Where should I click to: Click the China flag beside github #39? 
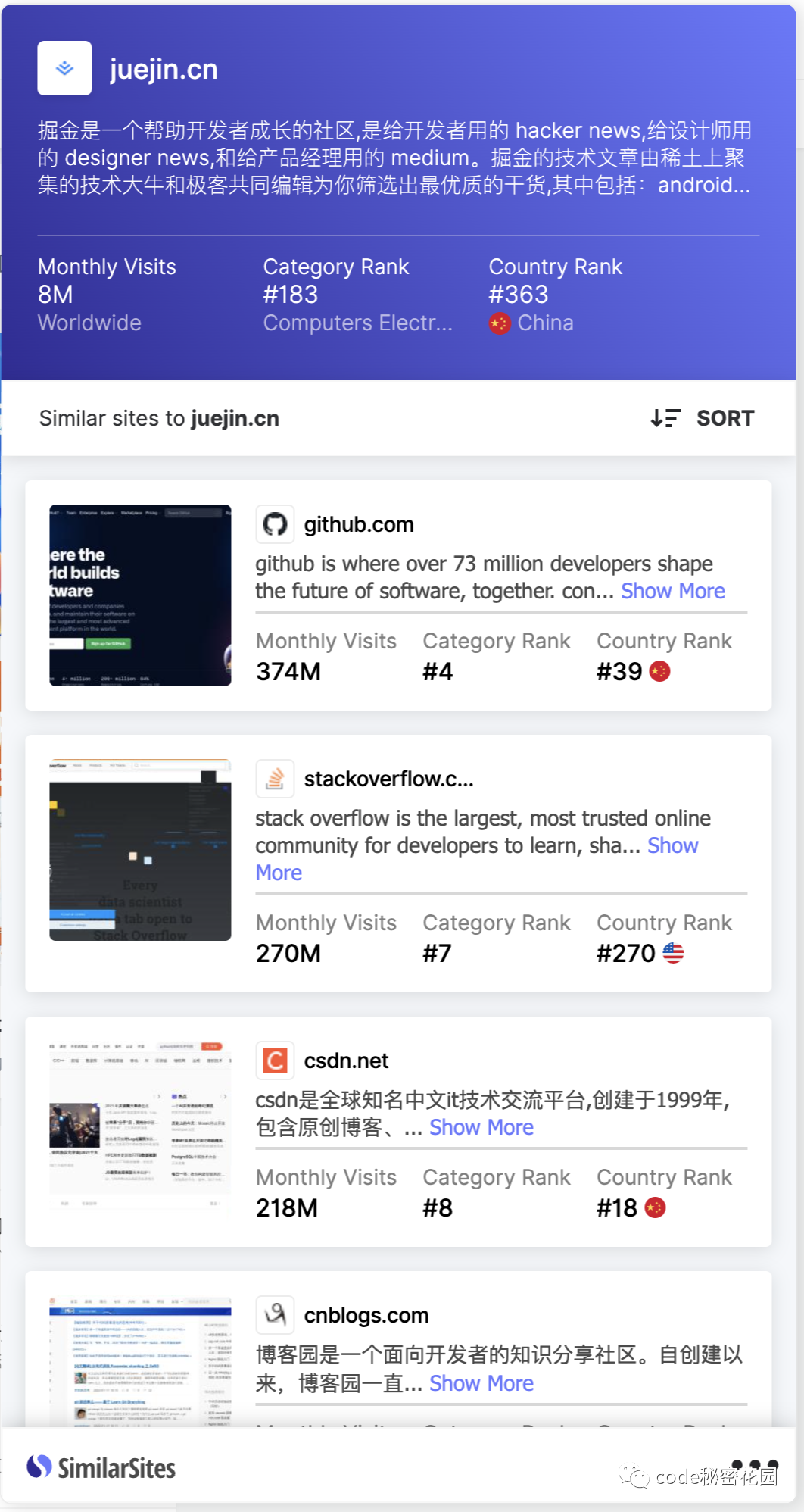tap(660, 671)
